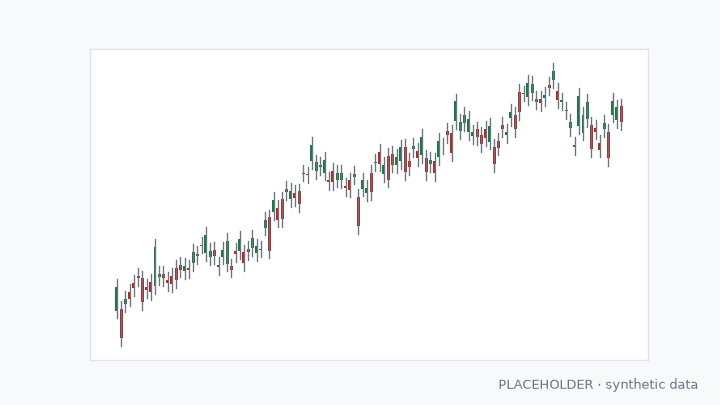Select the very first green candle

[x=117, y=298]
